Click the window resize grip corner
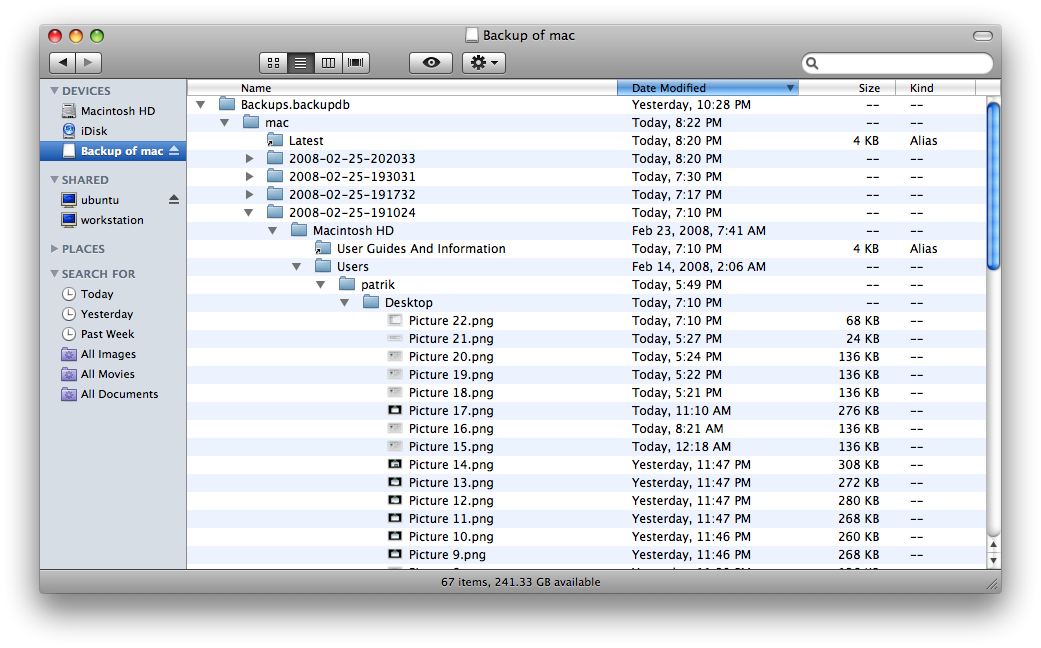1041x648 pixels. (x=992, y=584)
